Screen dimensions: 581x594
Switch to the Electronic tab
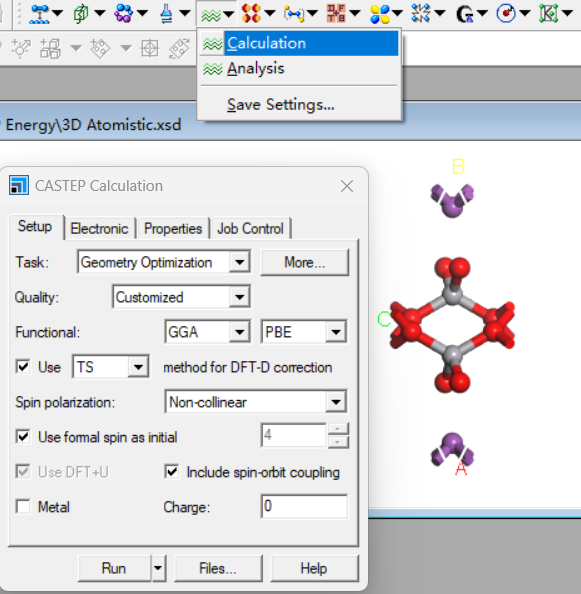coord(99,229)
